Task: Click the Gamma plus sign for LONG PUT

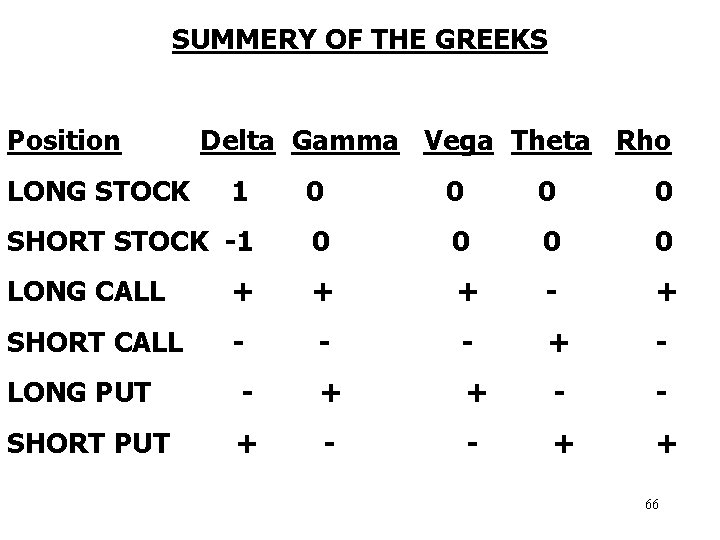Action: [329, 393]
